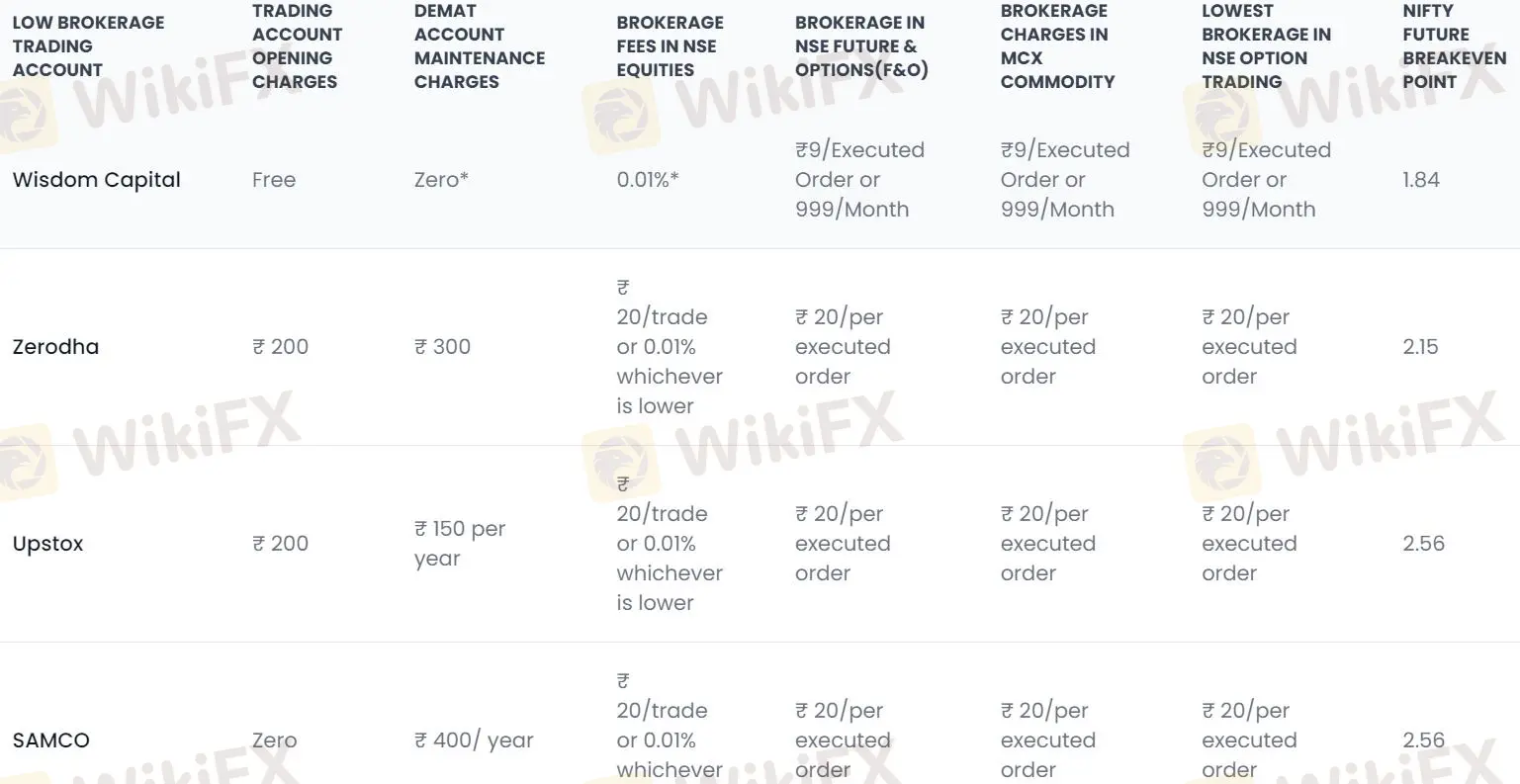Click the 2.15 breakeven value for Zerodha
Image resolution: width=1520 pixels, height=784 pixels.
click(1420, 347)
